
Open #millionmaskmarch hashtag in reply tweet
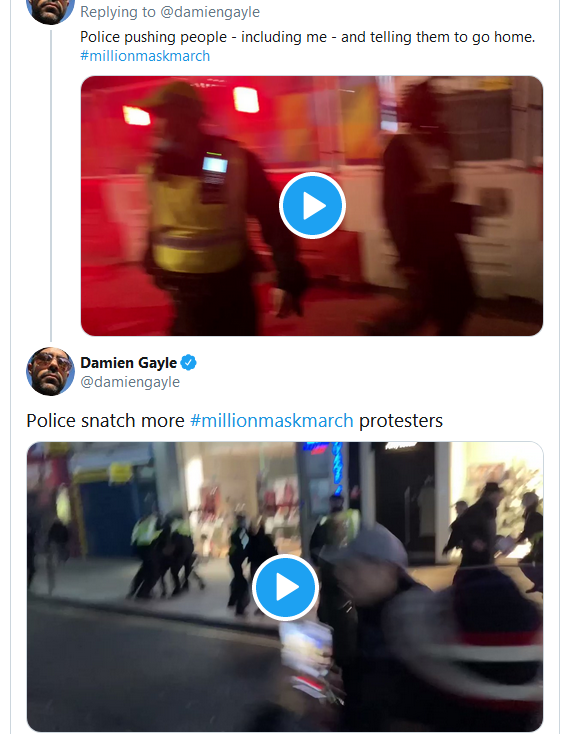[x=145, y=56]
